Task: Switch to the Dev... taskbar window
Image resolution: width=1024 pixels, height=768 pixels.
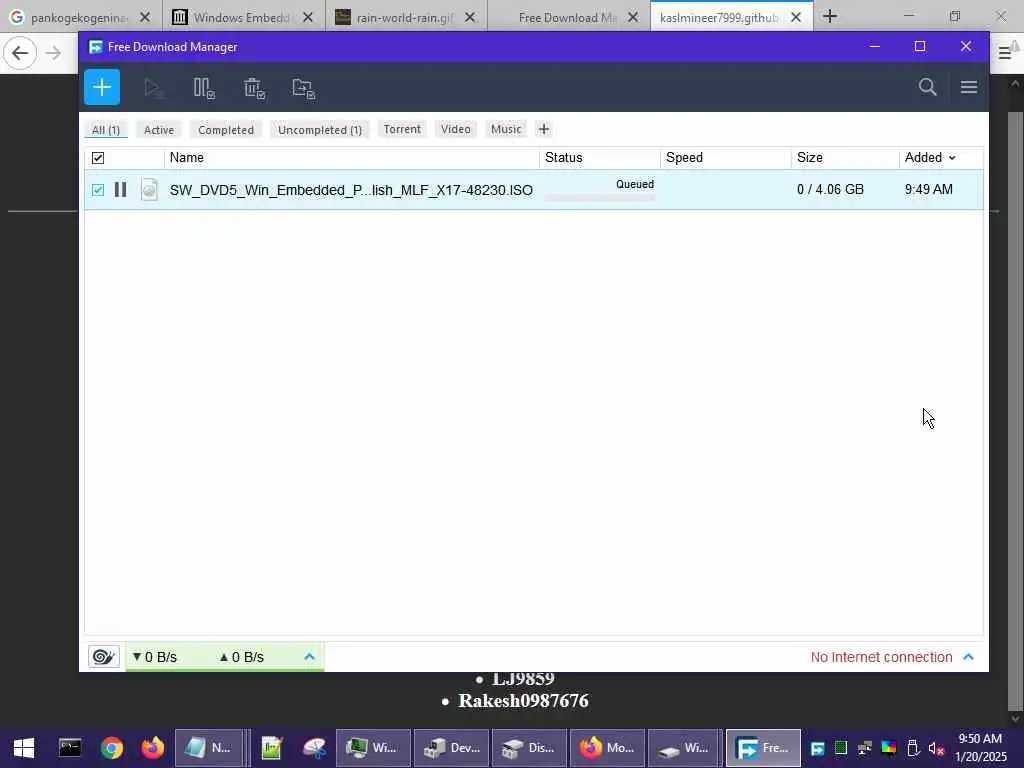Action: 451,748
